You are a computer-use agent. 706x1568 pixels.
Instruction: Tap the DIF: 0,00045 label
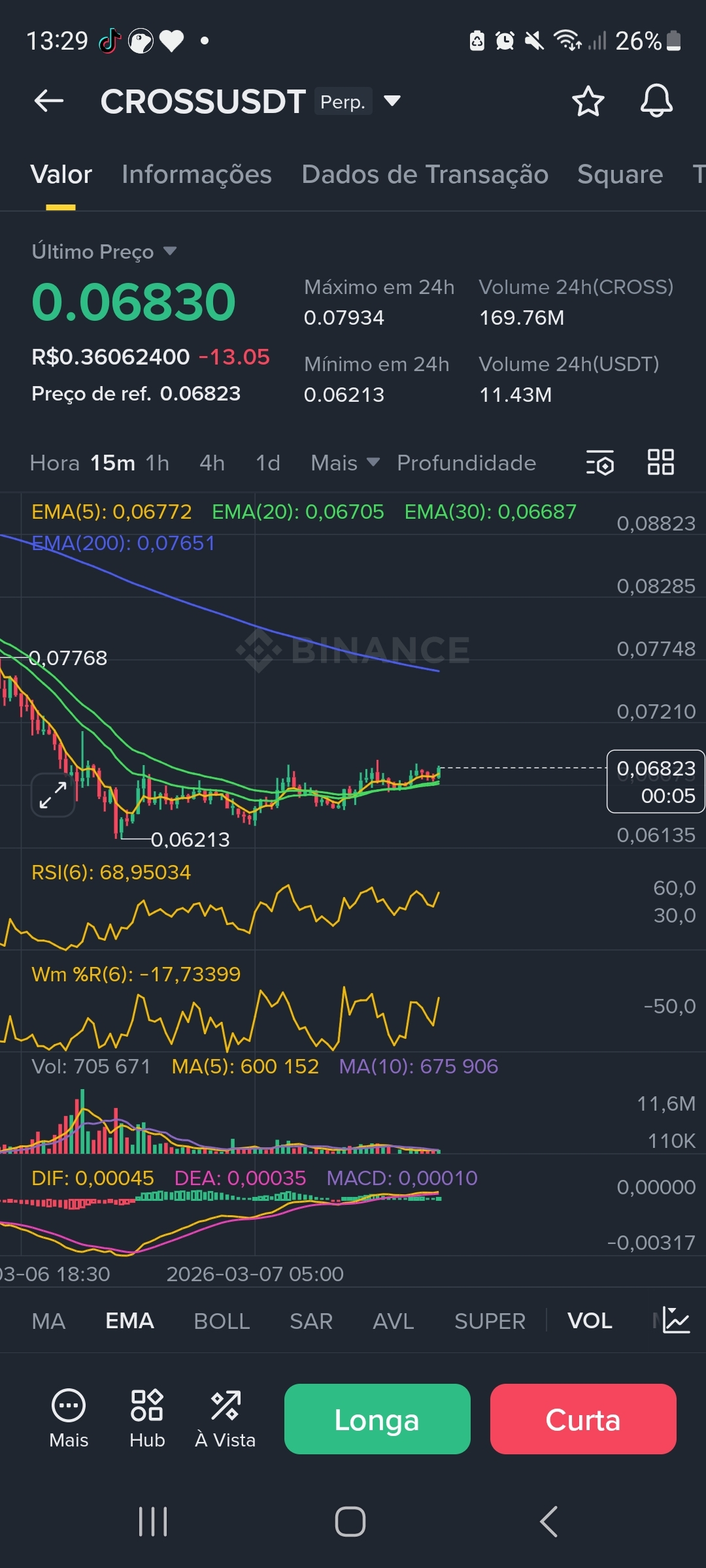[93, 1178]
